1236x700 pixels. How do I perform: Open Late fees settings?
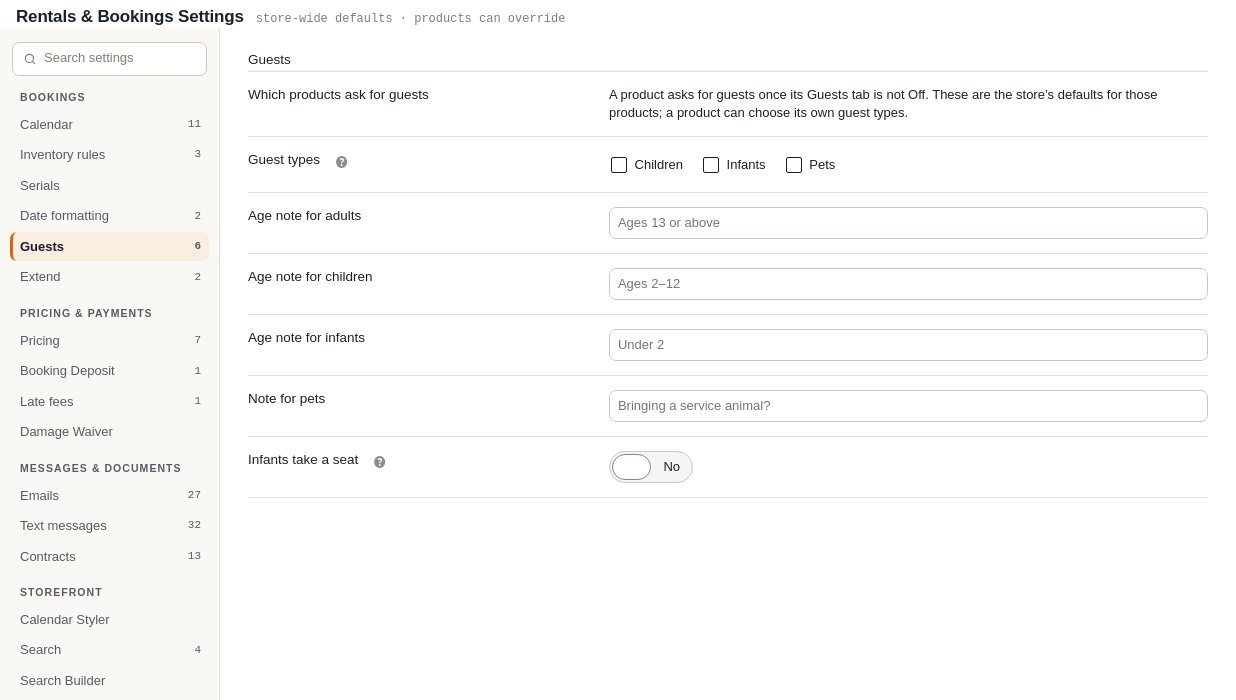point(110,402)
